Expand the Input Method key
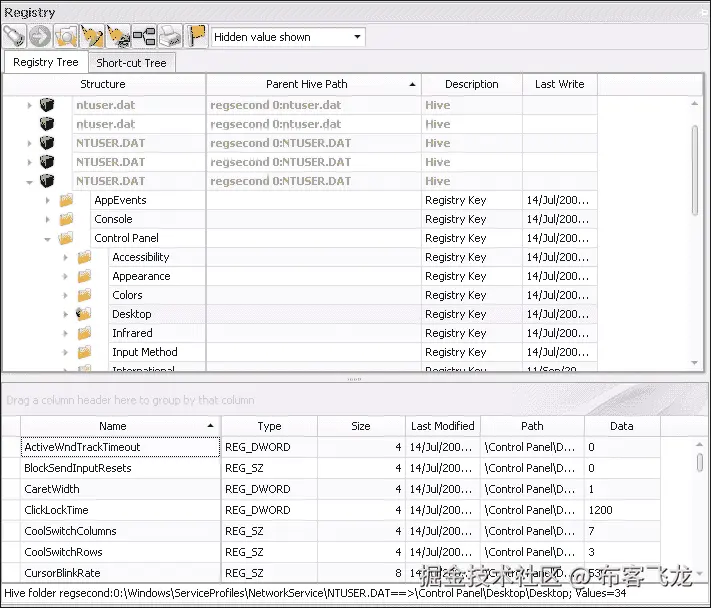Image resolution: width=711 pixels, height=608 pixels. point(65,352)
